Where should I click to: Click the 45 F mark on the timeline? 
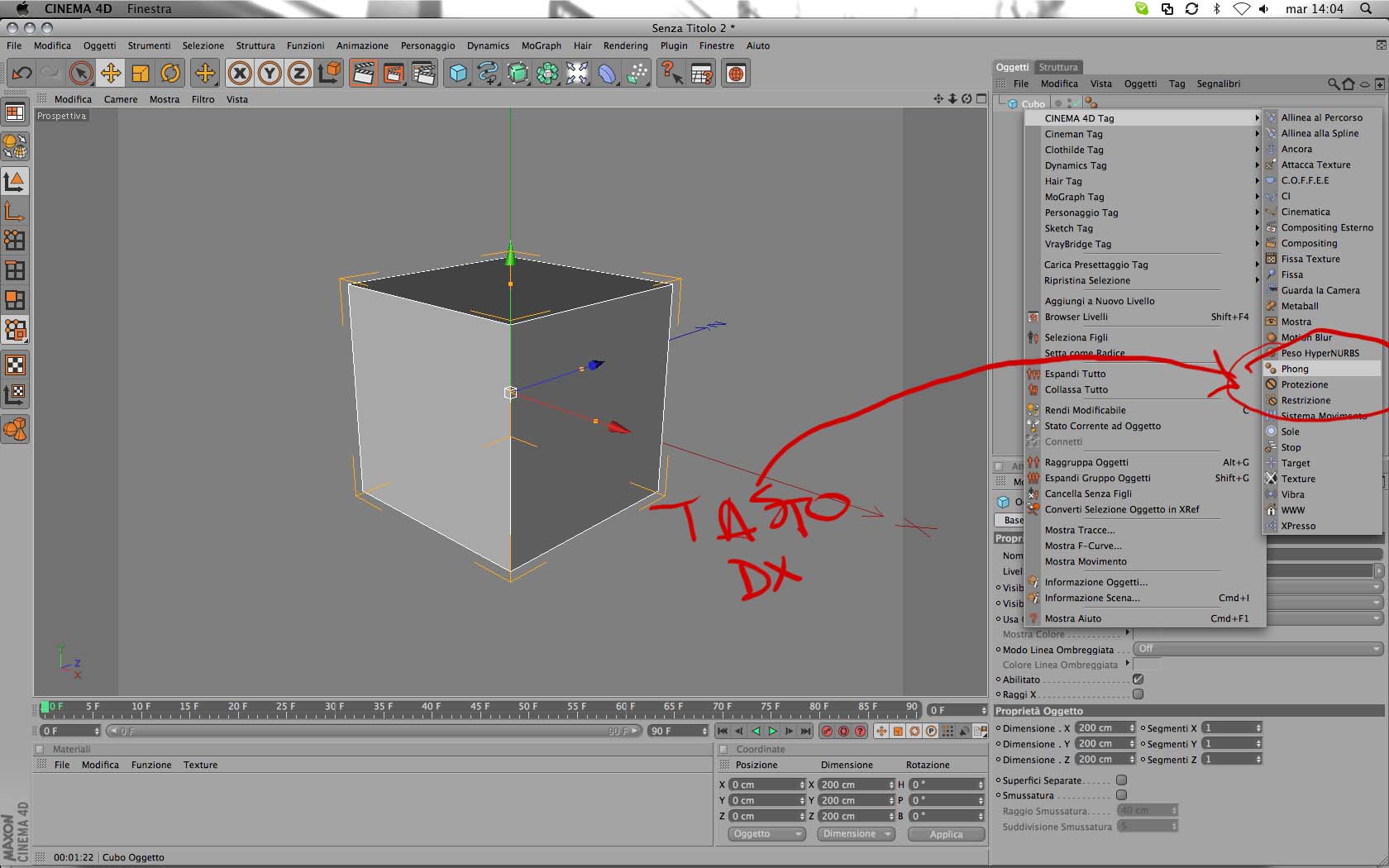click(479, 707)
